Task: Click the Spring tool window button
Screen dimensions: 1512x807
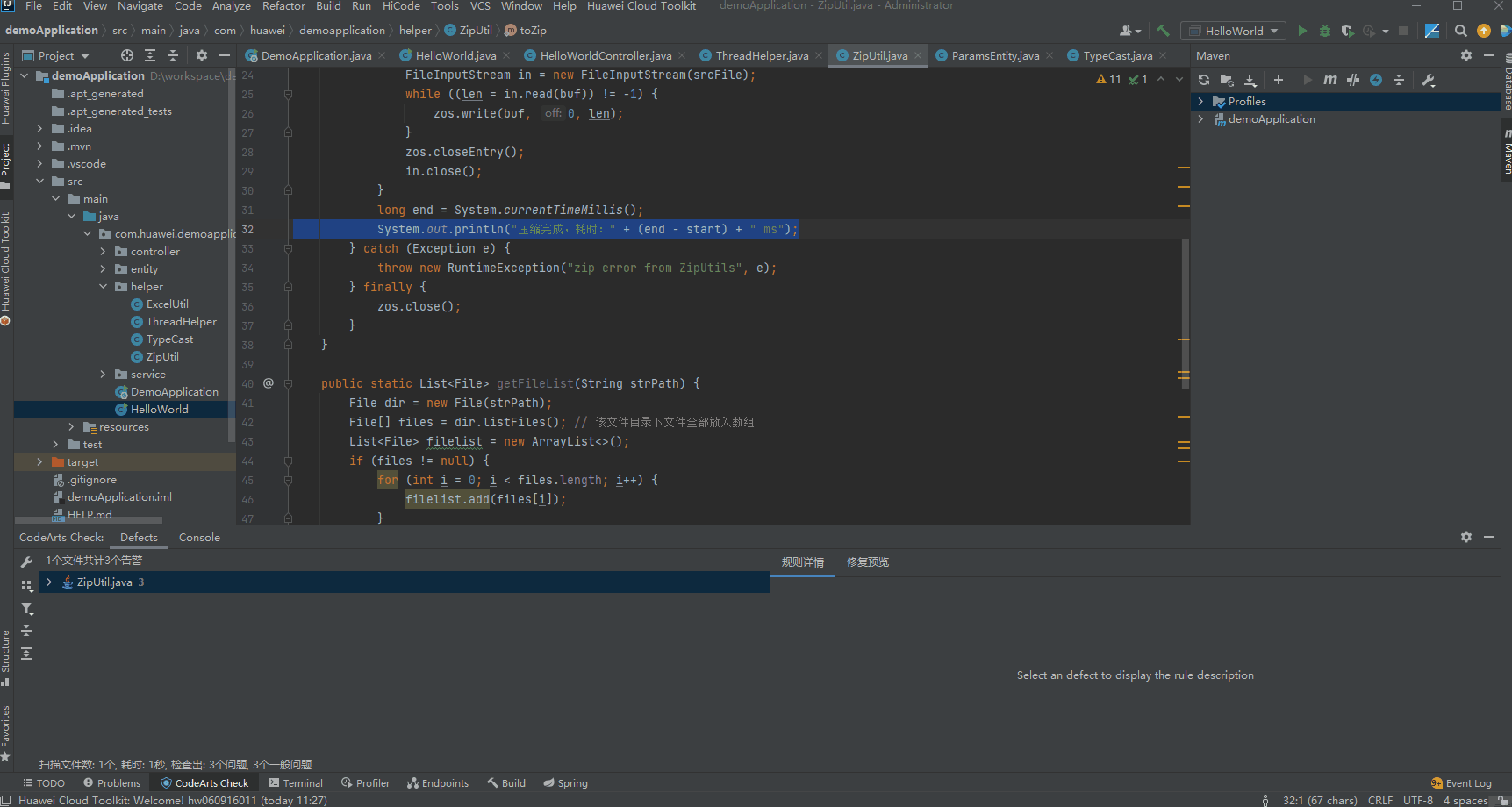Action: pos(565,783)
